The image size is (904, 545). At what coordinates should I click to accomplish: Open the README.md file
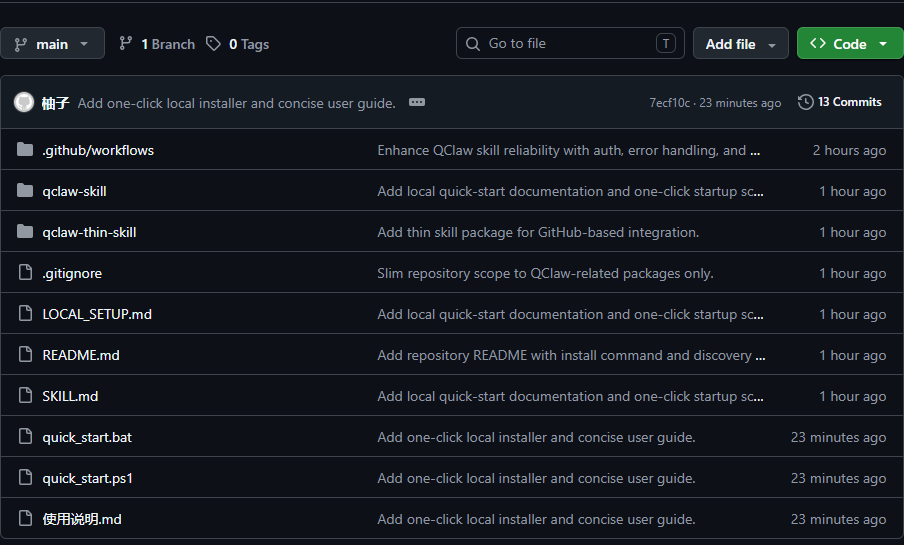click(81, 355)
